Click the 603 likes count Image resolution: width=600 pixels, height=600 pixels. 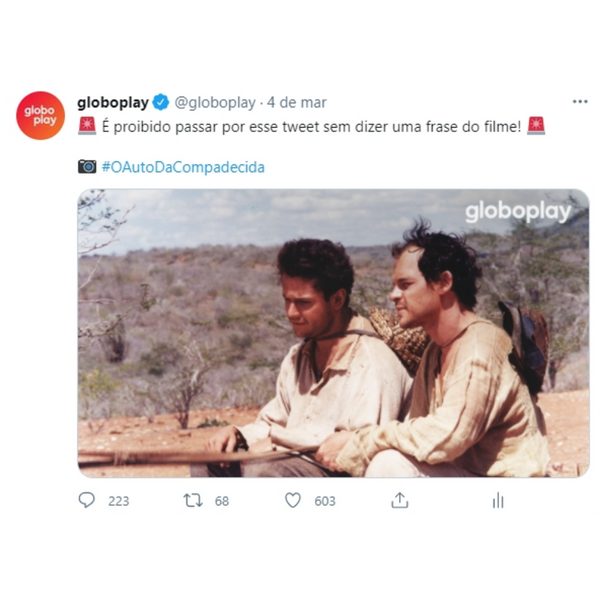click(325, 501)
